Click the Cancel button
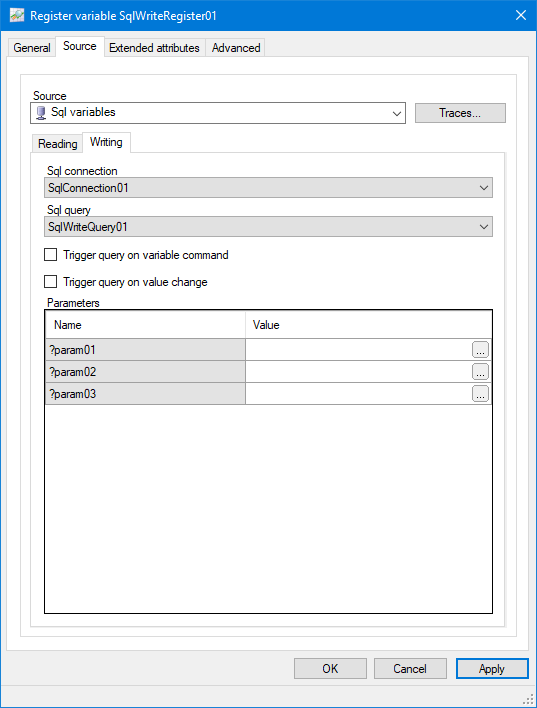 (410, 669)
